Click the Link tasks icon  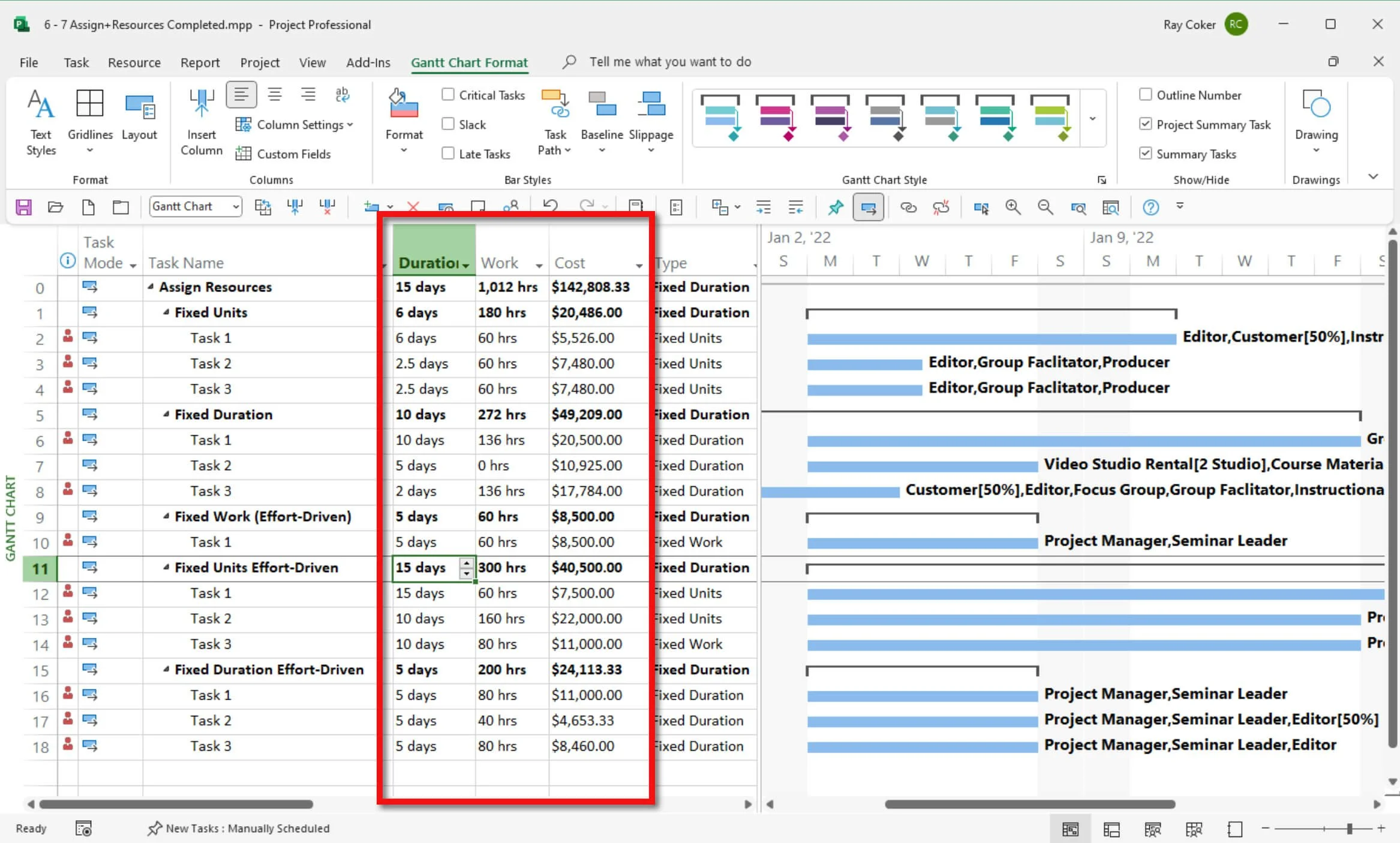tap(908, 207)
